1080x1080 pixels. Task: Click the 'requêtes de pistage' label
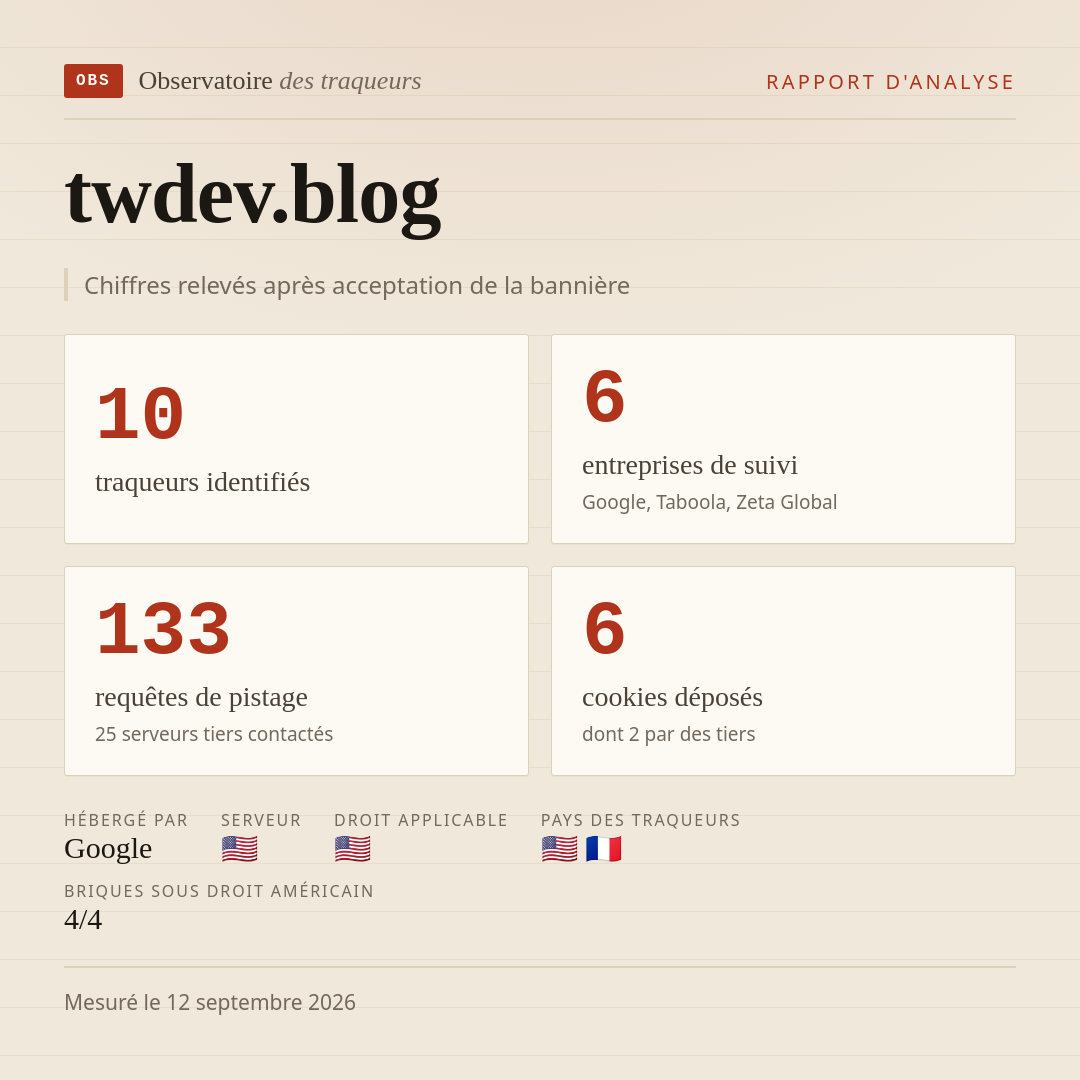pos(201,697)
